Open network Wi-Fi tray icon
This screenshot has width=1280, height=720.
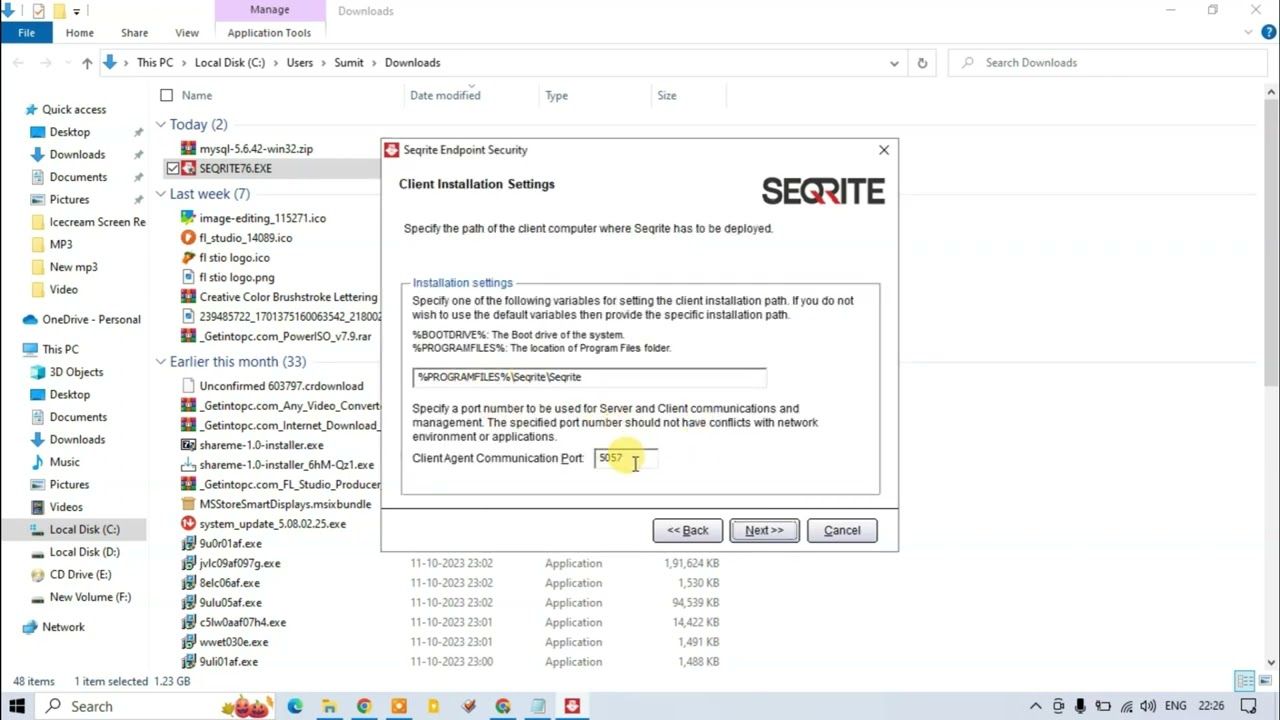(1126, 706)
